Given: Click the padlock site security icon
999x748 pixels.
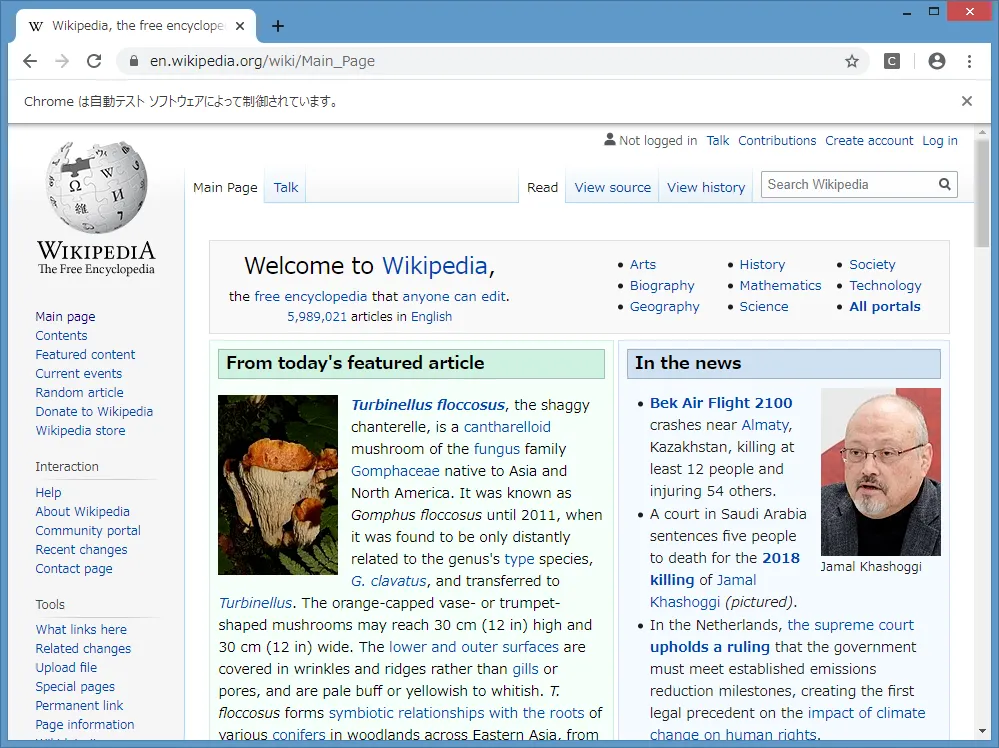Looking at the screenshot, I should (134, 61).
